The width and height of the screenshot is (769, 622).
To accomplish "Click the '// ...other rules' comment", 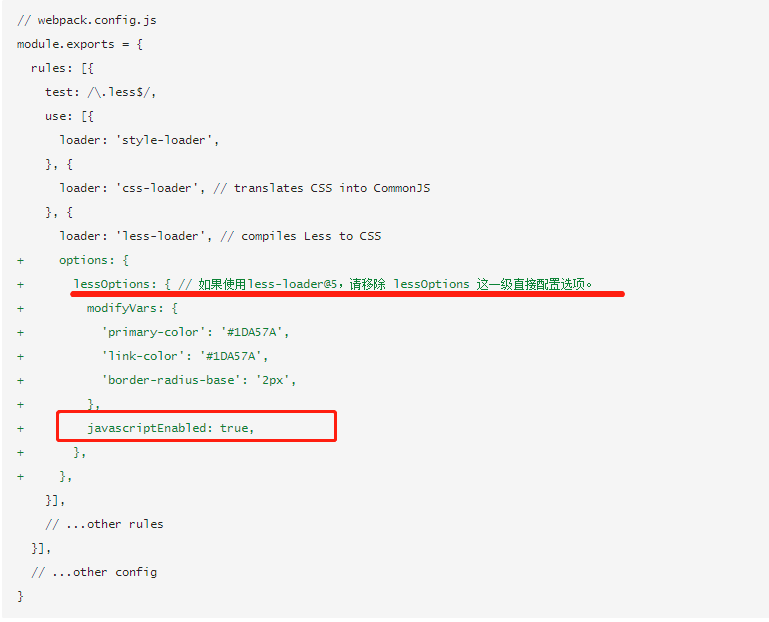I will (104, 524).
